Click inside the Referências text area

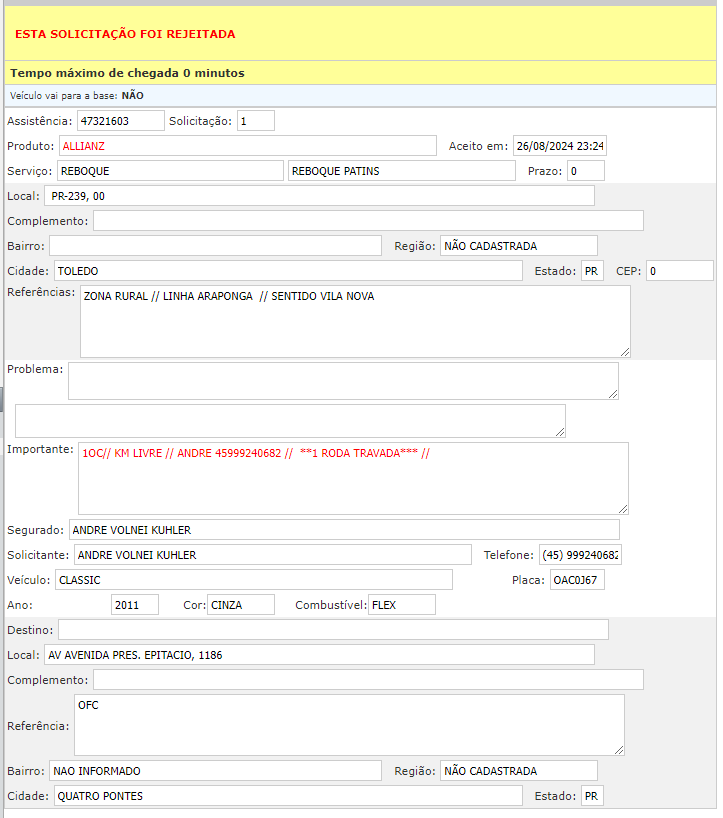click(x=355, y=321)
